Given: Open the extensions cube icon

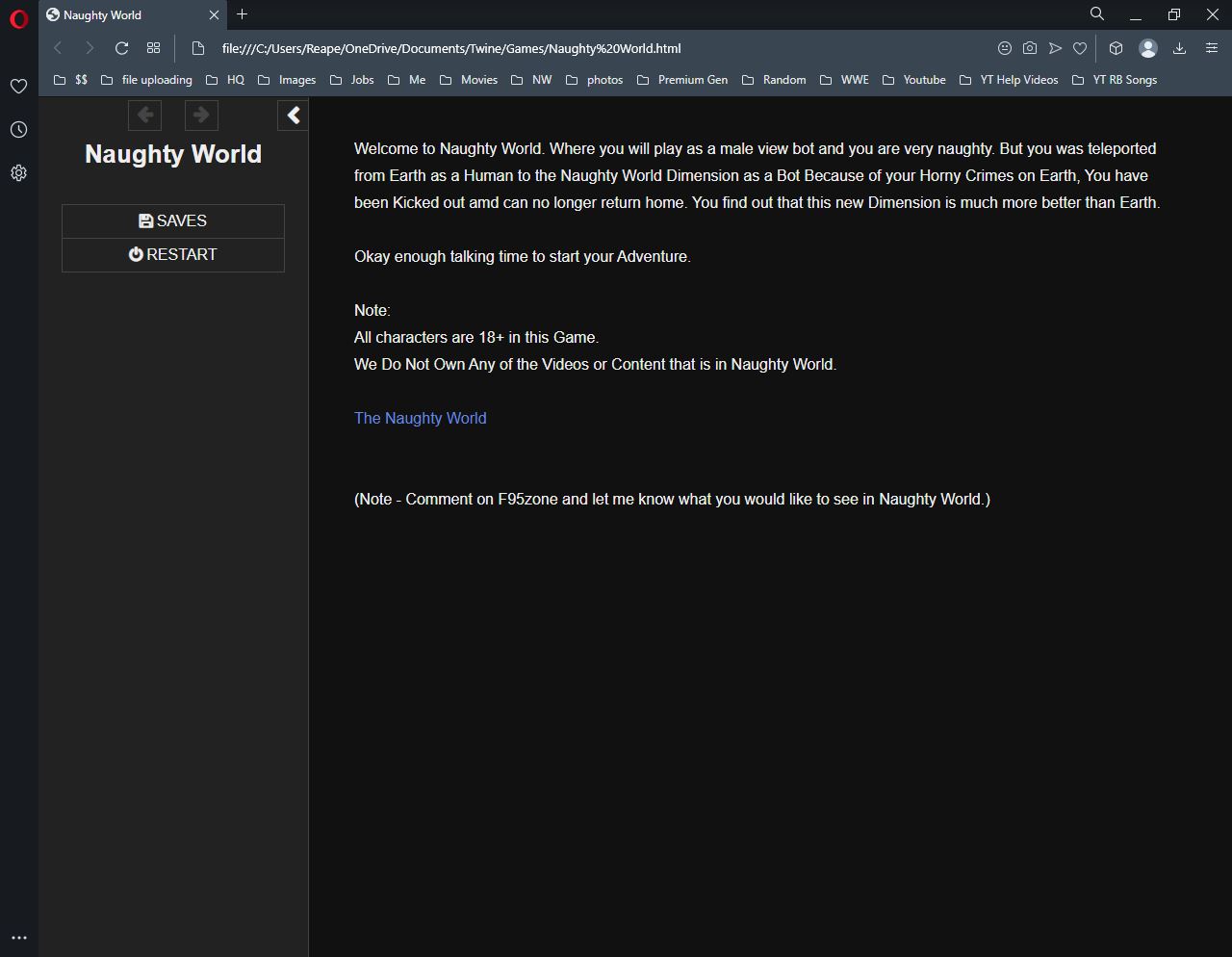Looking at the screenshot, I should tap(1116, 48).
